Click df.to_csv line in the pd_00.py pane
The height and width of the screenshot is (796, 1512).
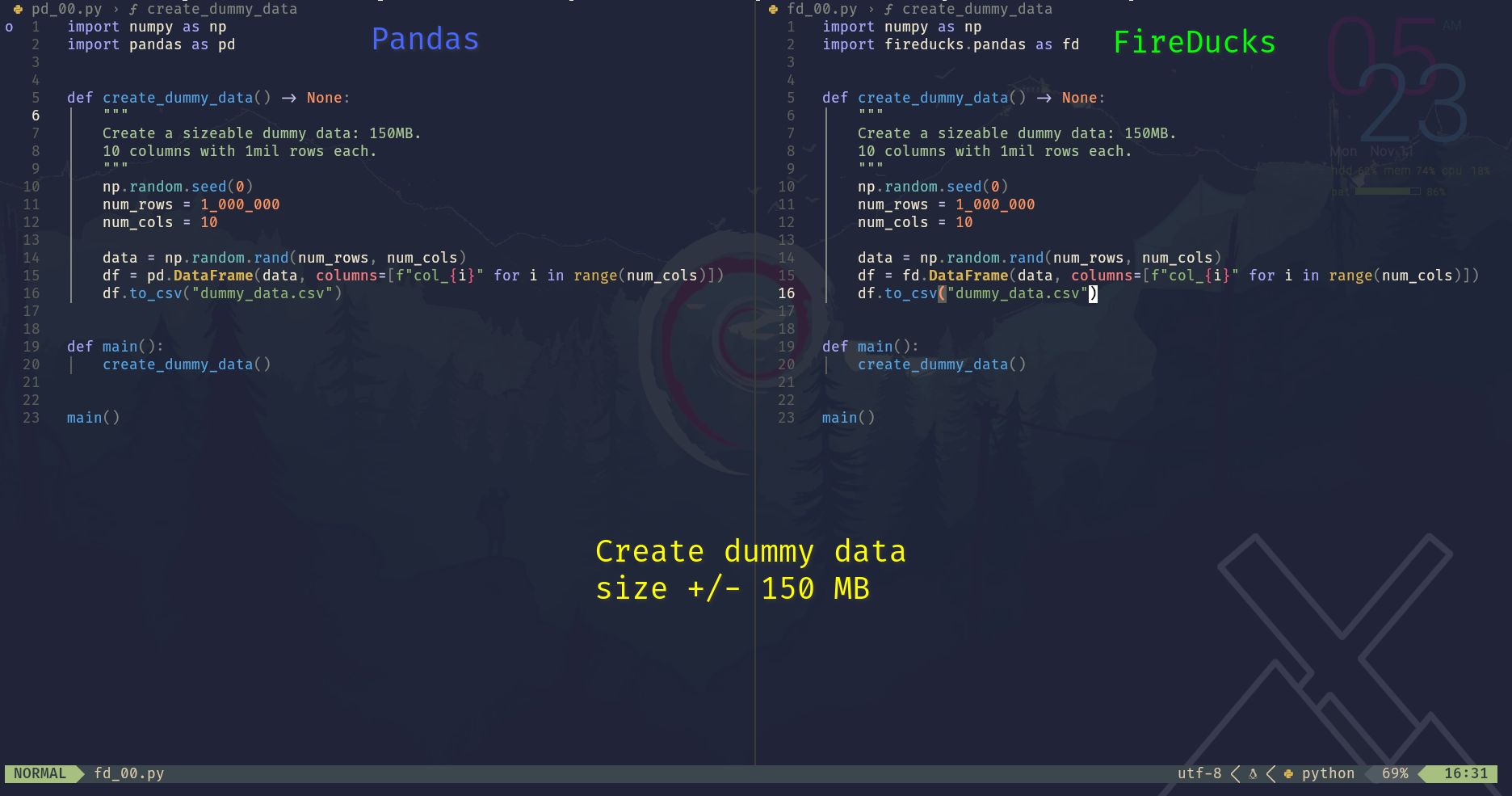point(222,293)
